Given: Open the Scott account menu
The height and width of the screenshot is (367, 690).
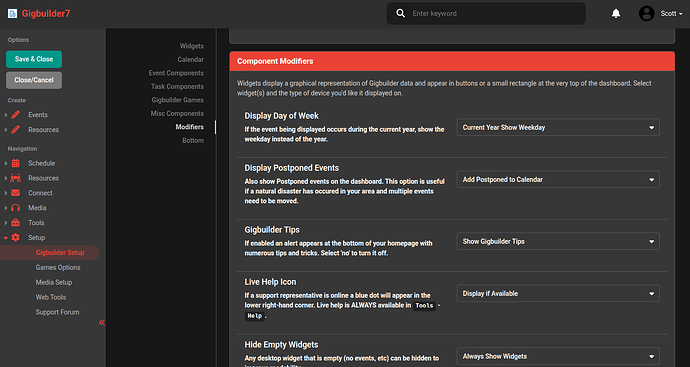Looking at the screenshot, I should click(671, 14).
